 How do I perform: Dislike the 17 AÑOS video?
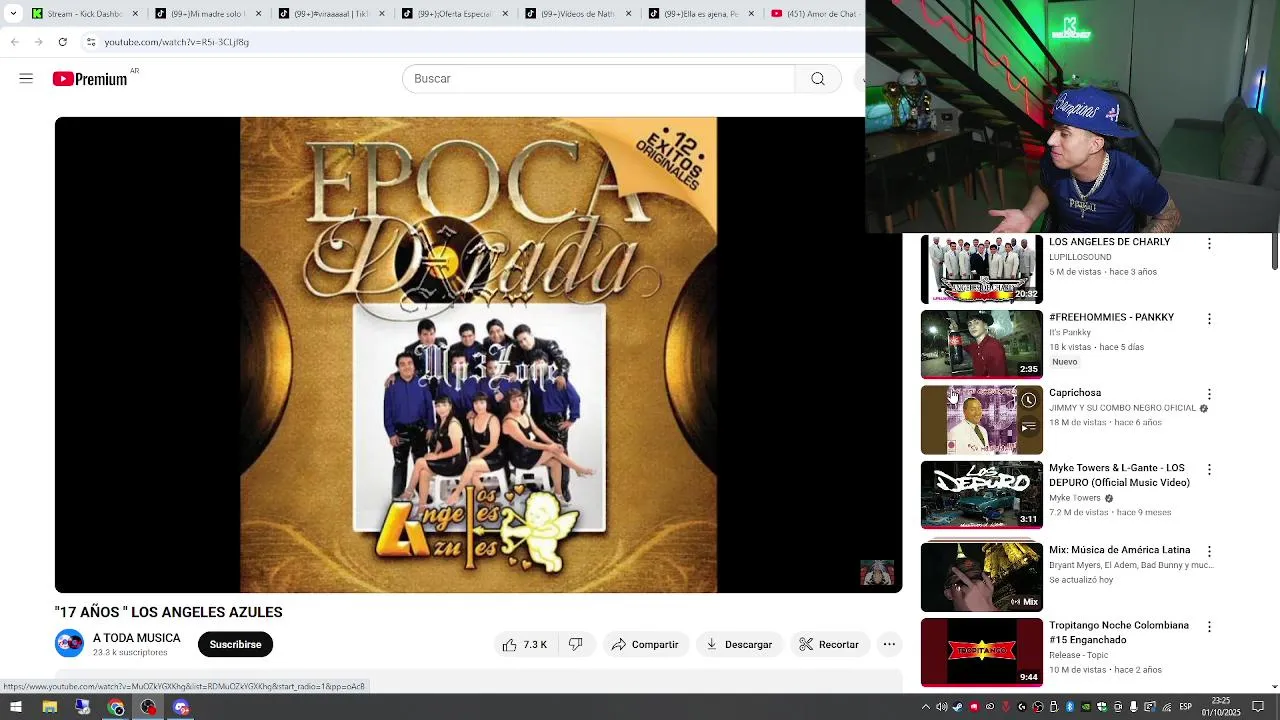click(x=576, y=645)
